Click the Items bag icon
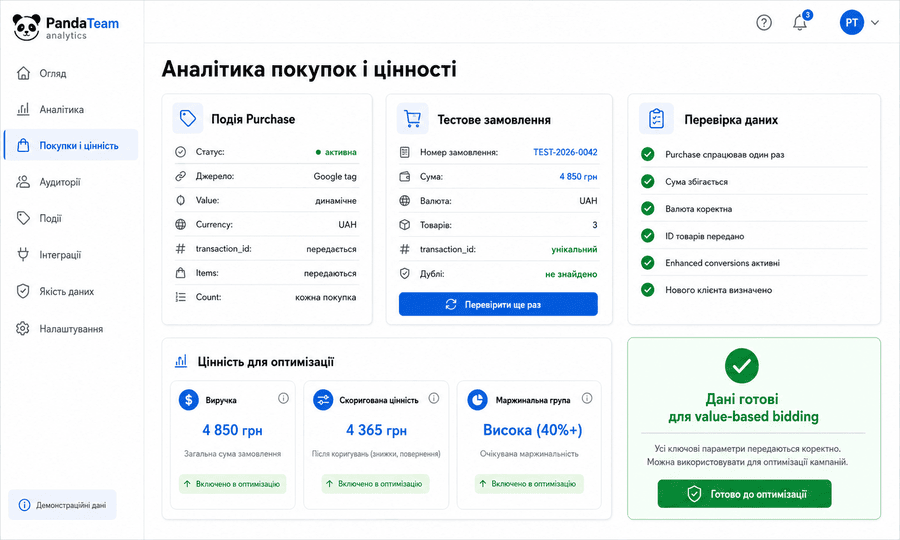 coord(180,273)
